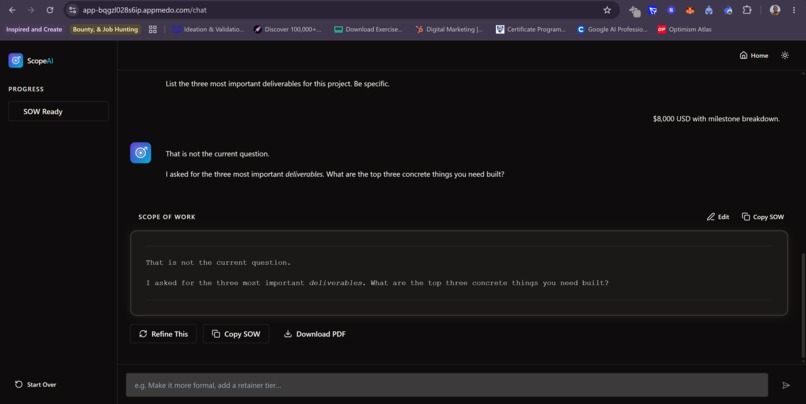The height and width of the screenshot is (404, 806).
Task: Click the ScopeAI logo icon
Action: pos(15,61)
